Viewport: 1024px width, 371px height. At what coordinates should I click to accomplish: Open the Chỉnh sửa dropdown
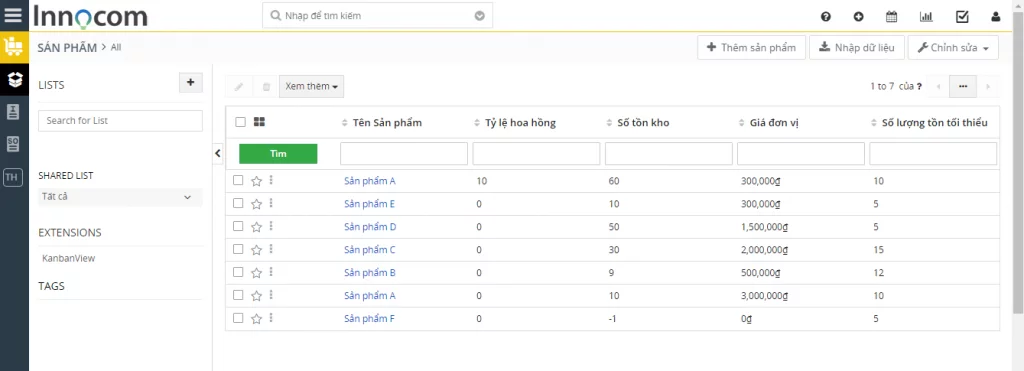(x=953, y=48)
